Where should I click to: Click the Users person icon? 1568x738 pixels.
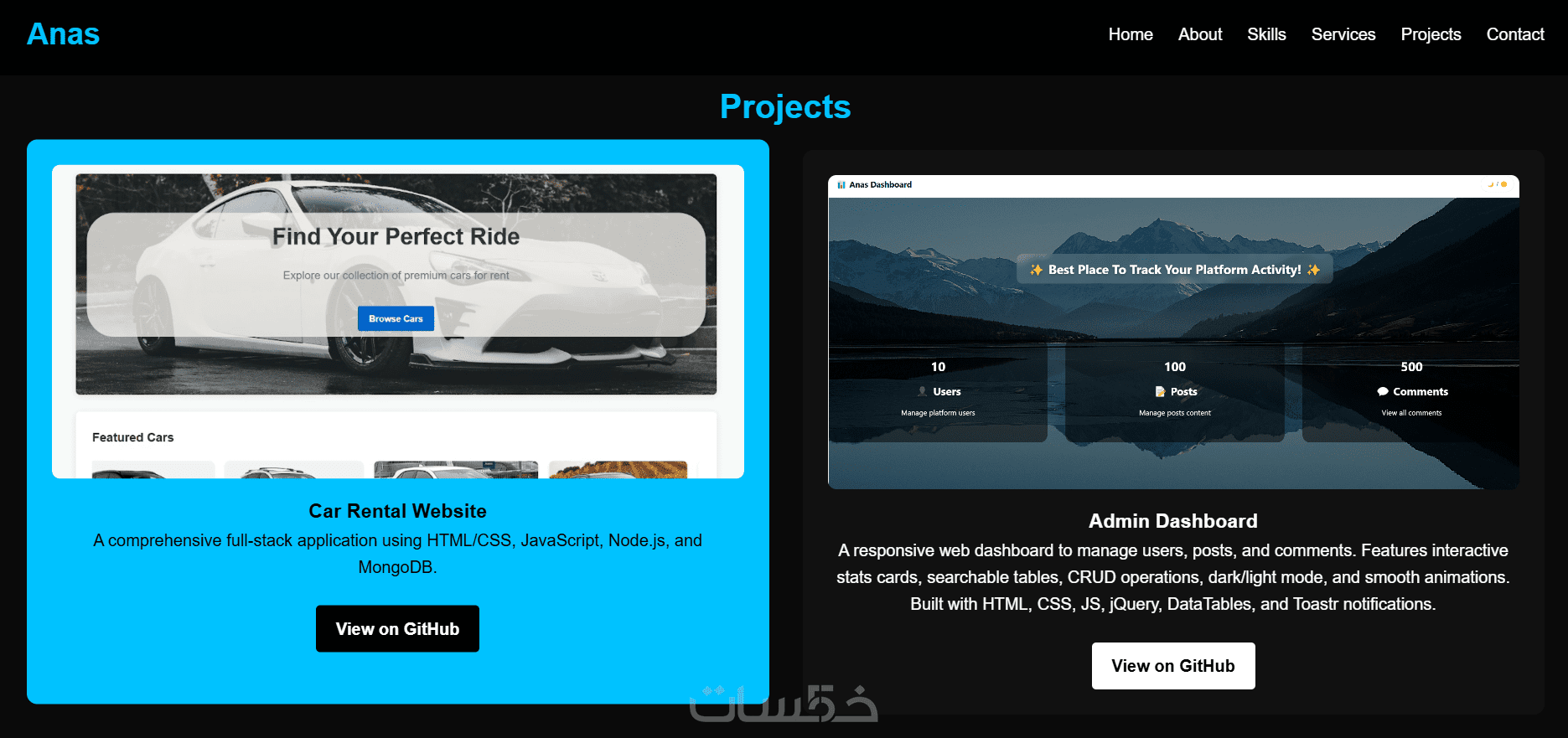[x=922, y=391]
